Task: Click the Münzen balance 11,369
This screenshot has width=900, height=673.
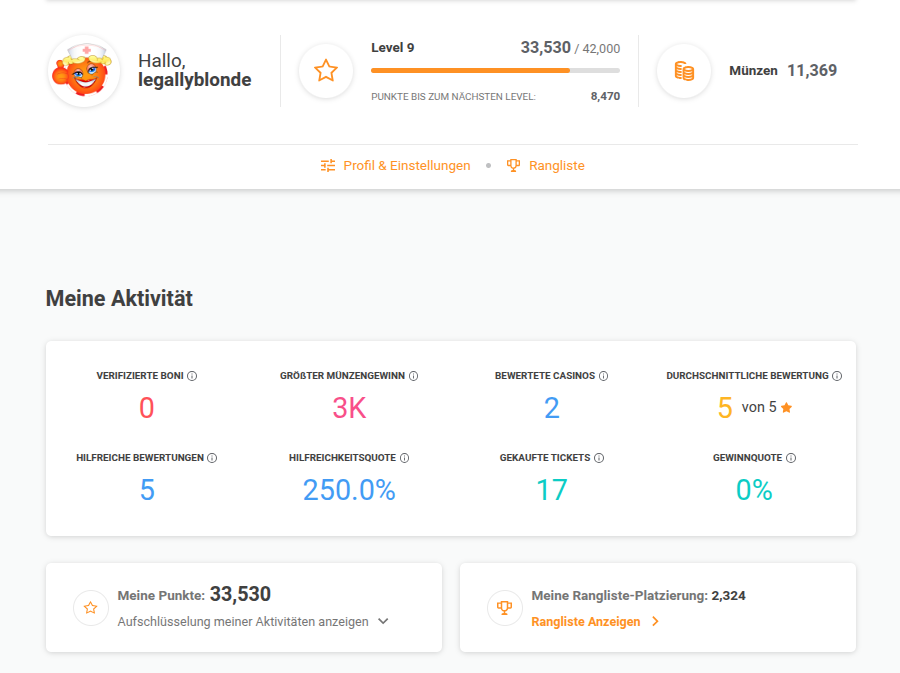Action: click(x=812, y=71)
